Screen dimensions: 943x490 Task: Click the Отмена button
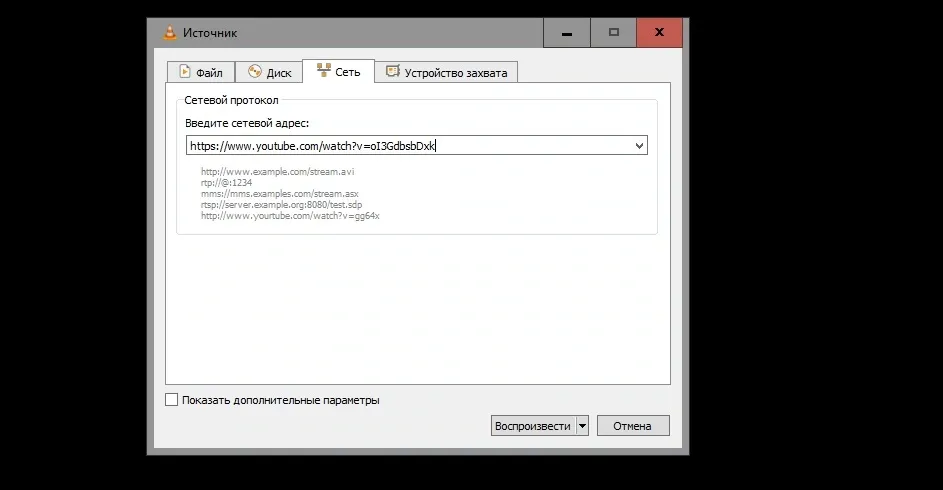[633, 426]
